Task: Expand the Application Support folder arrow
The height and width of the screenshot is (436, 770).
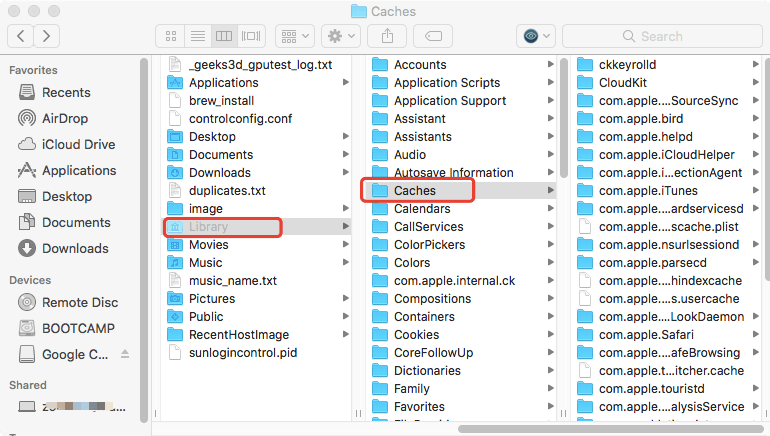Action: coord(551,101)
